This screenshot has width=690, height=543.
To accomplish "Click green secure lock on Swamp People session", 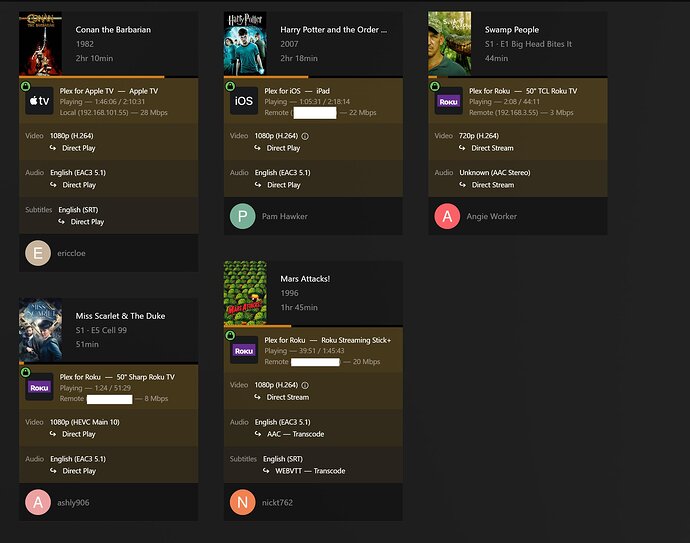I will click(435, 86).
